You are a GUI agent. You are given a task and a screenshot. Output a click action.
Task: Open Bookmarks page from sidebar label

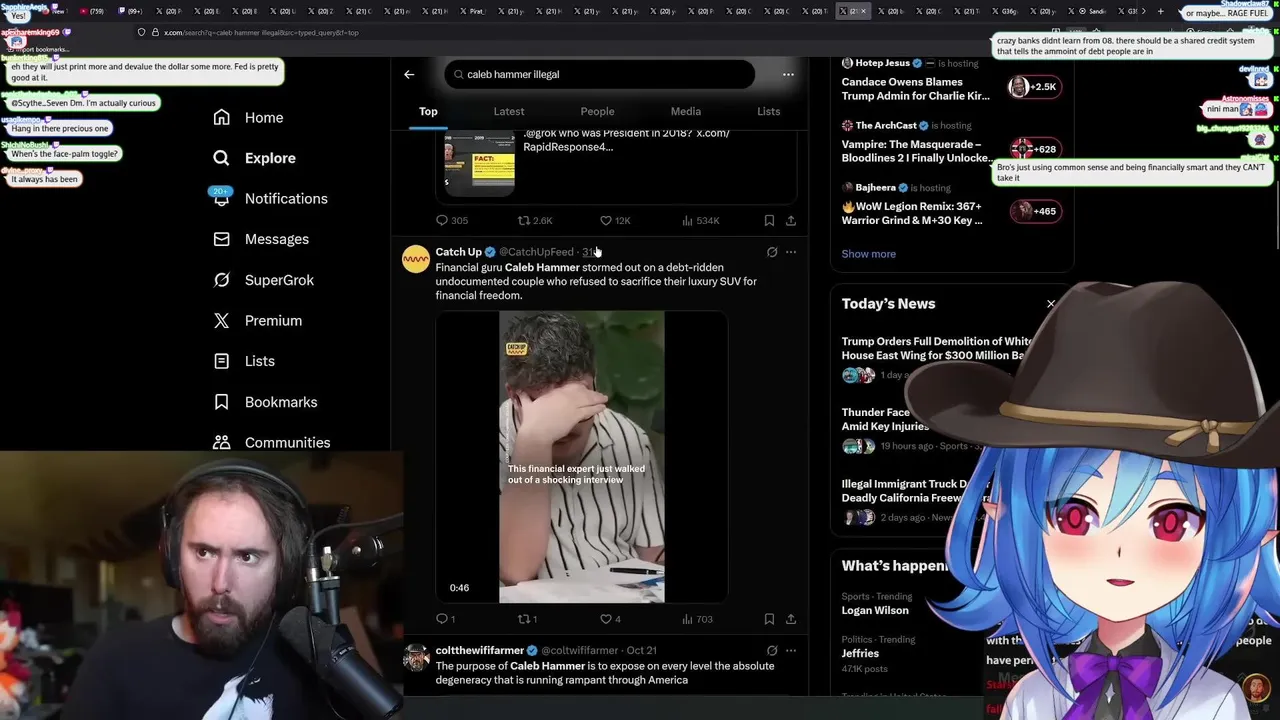(x=281, y=402)
